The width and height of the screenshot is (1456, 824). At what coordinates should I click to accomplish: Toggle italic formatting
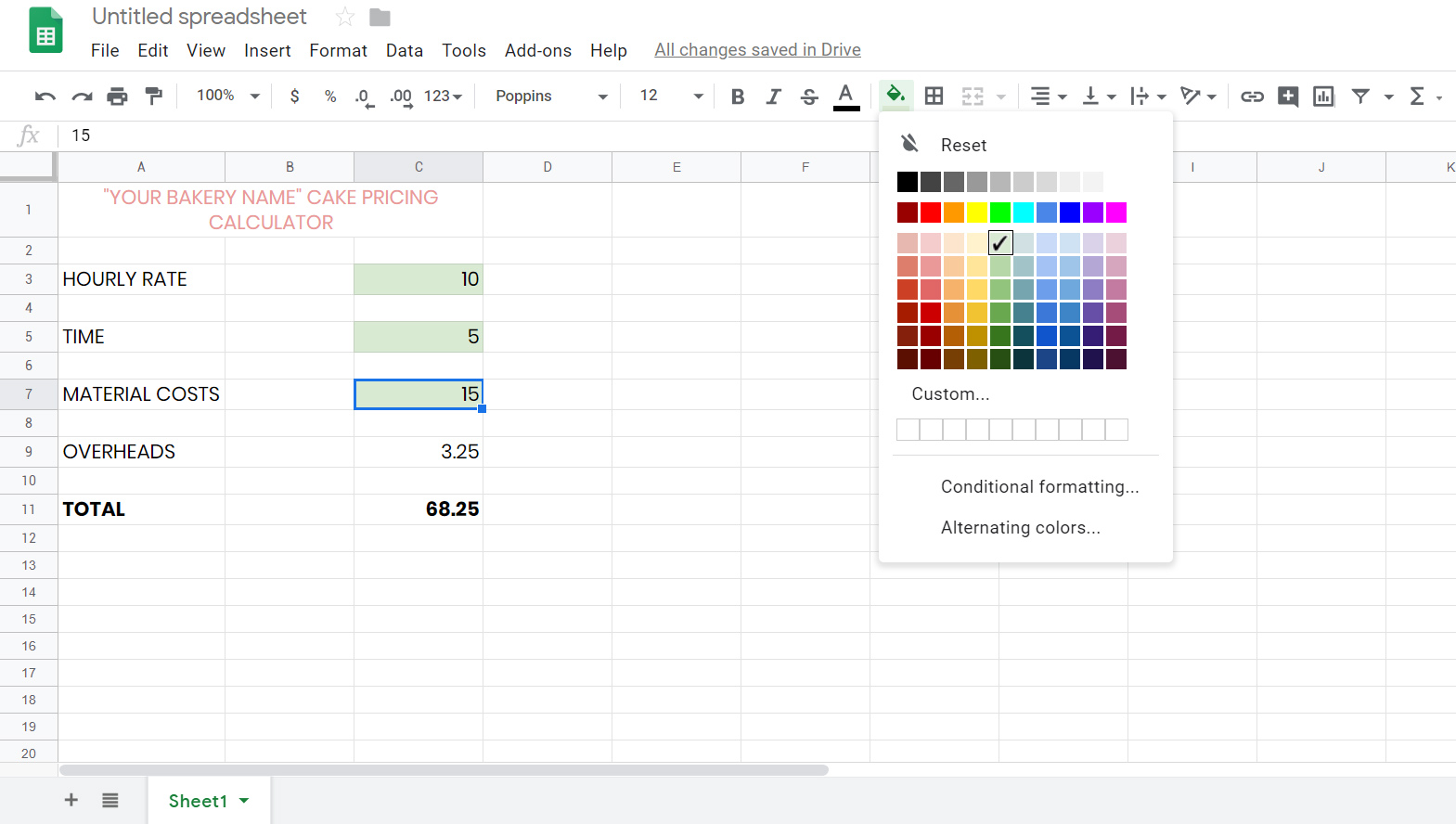(773, 97)
